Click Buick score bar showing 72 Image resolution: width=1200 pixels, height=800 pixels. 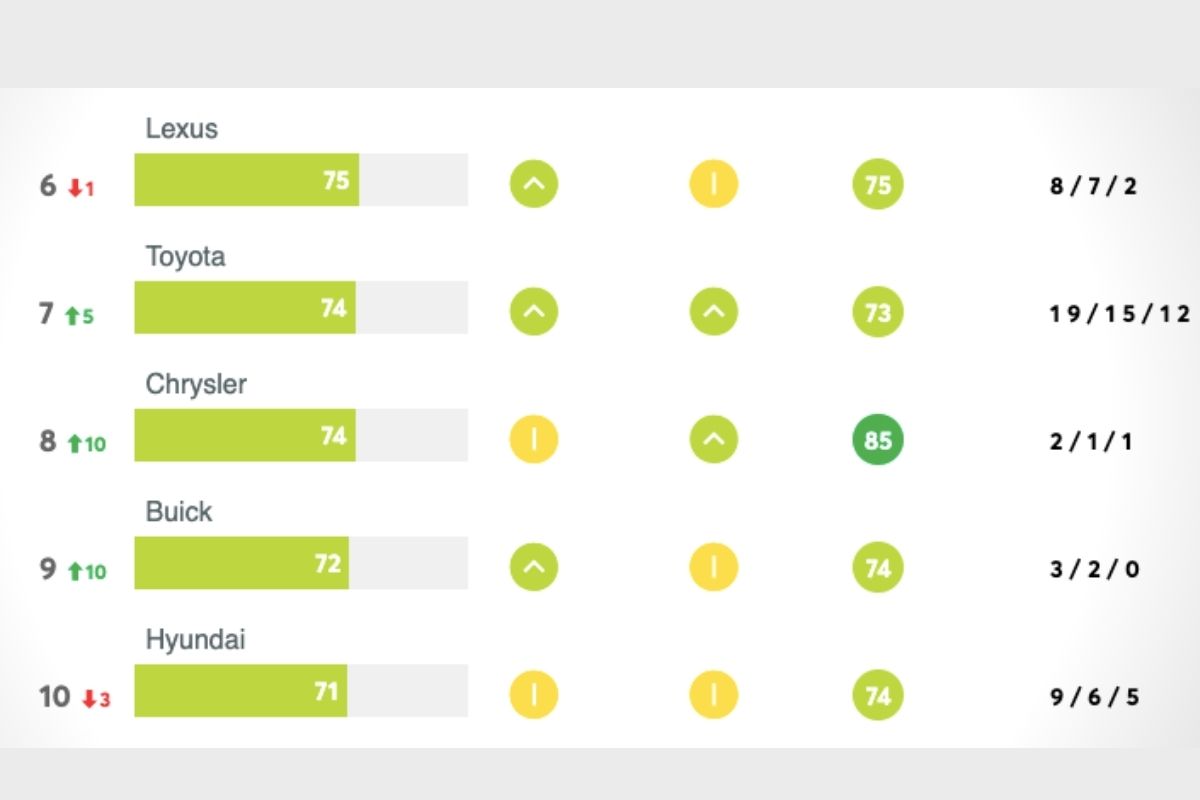(x=301, y=563)
